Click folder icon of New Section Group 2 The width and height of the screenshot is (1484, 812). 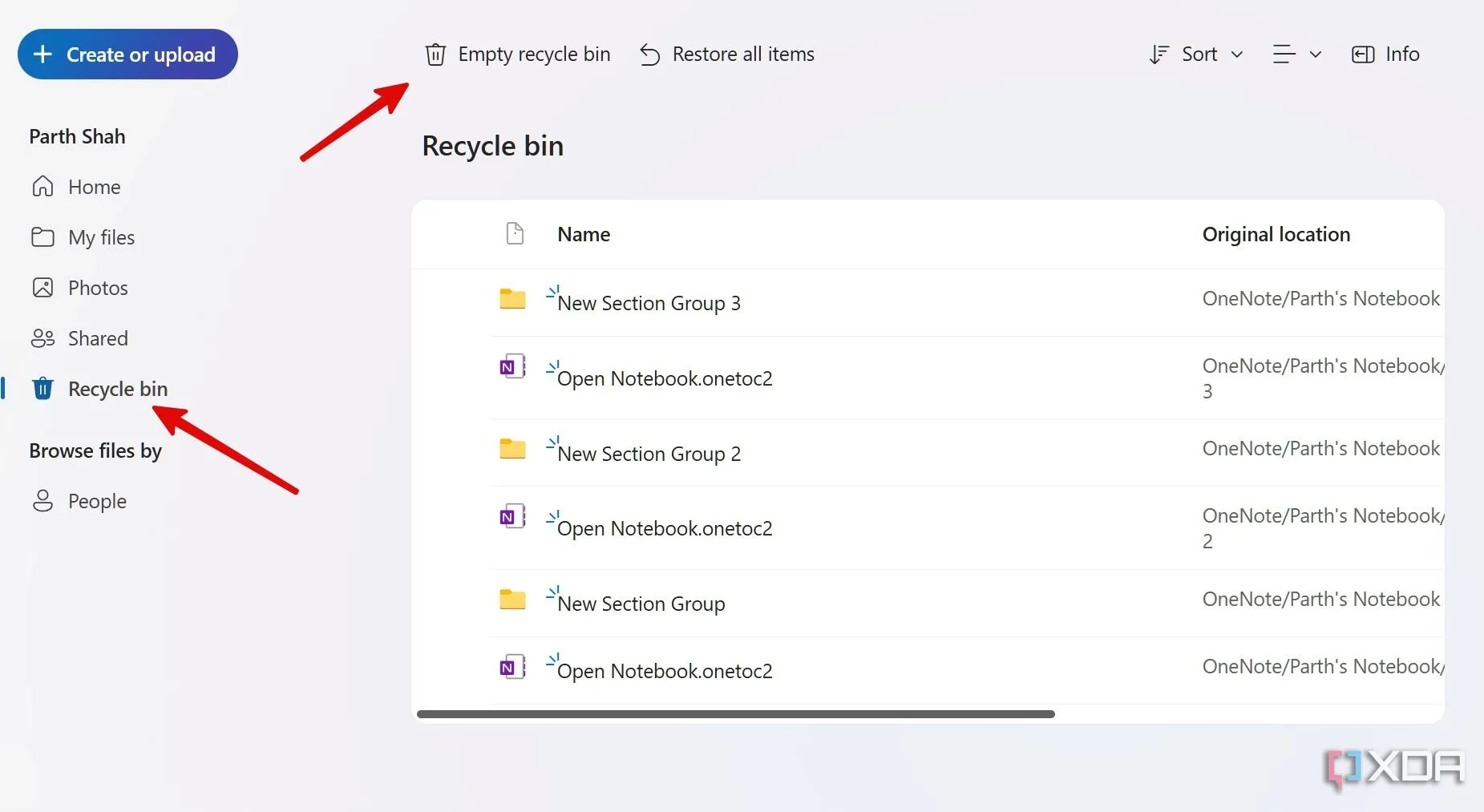coord(512,449)
